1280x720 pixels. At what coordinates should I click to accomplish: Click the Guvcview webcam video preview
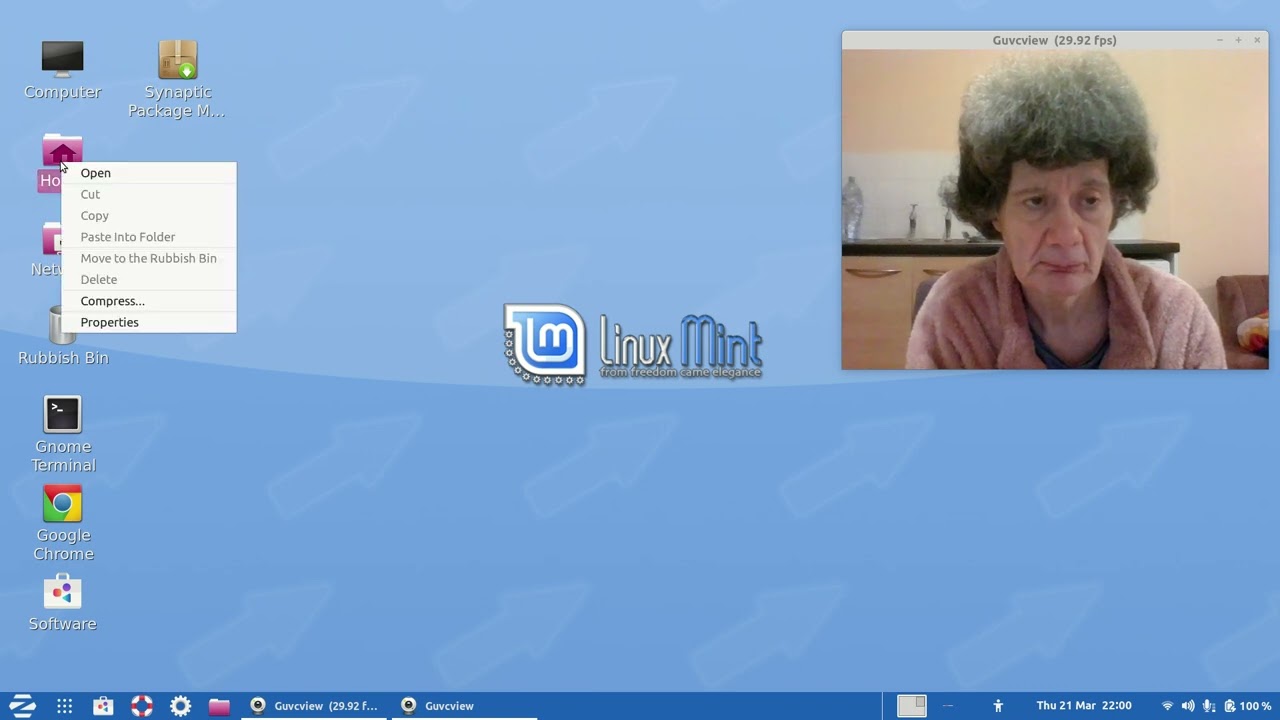[x=1055, y=210]
